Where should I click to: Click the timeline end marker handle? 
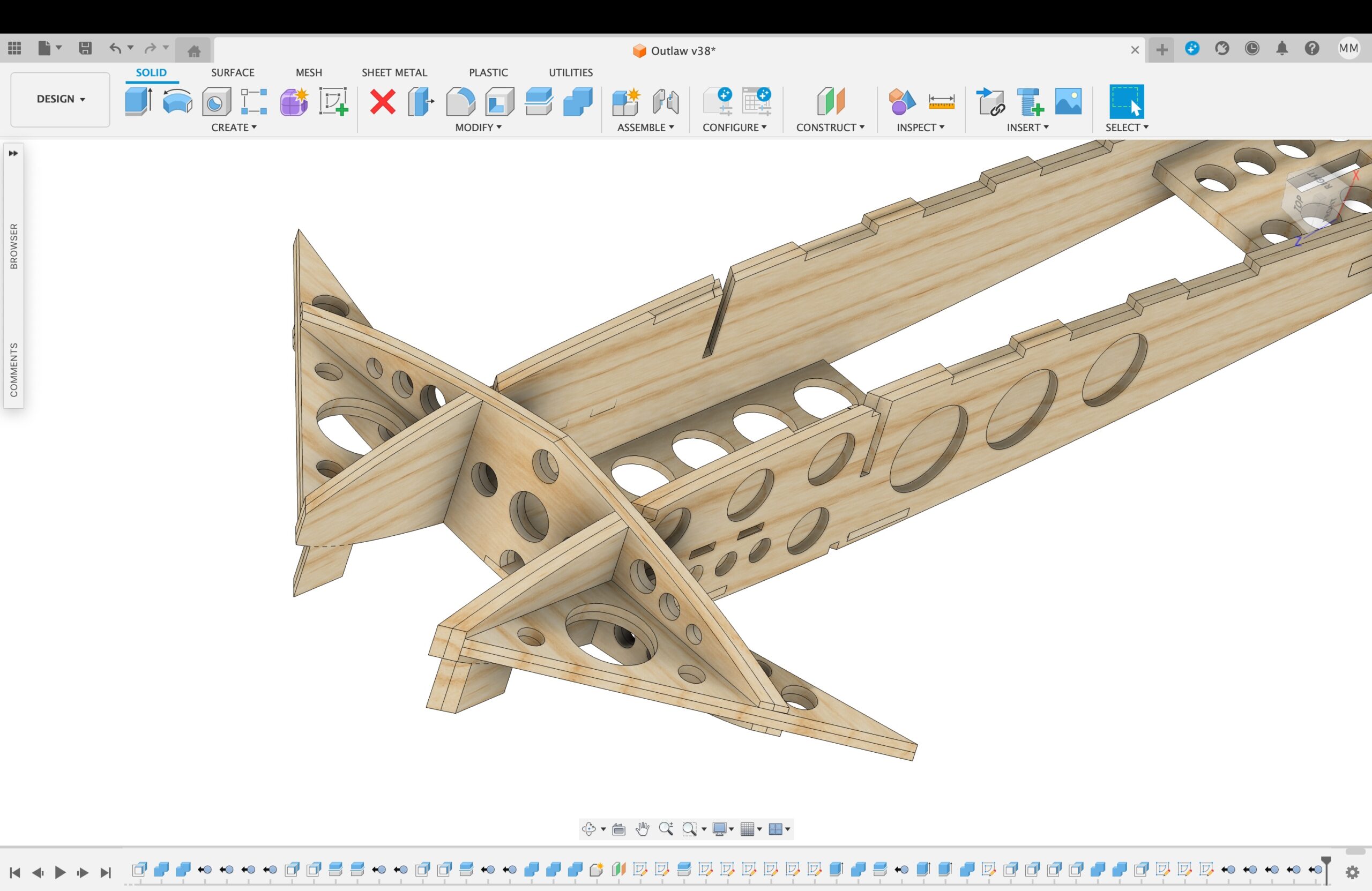click(x=1326, y=870)
